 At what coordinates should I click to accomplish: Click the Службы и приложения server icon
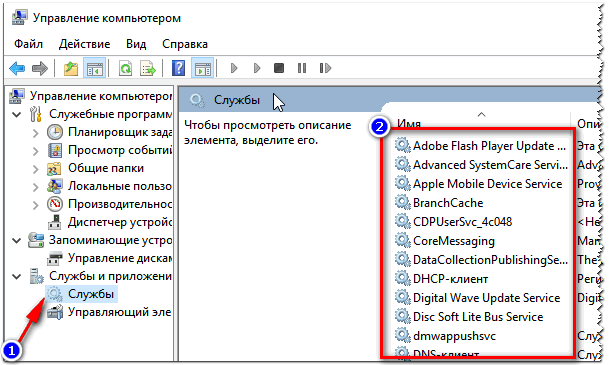tap(36, 276)
